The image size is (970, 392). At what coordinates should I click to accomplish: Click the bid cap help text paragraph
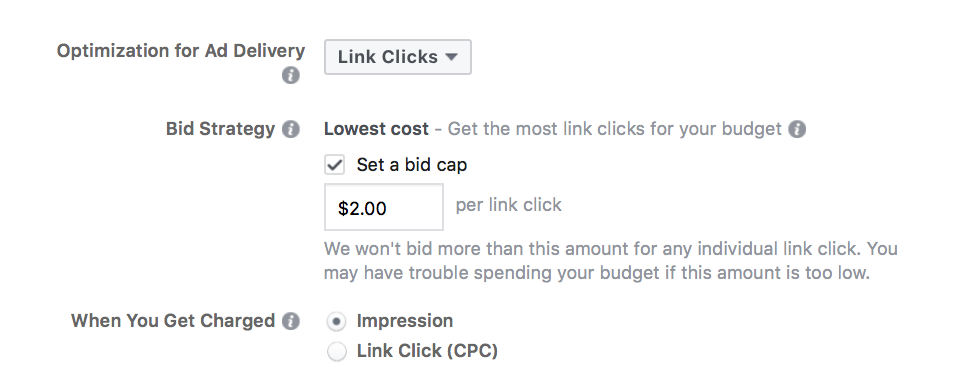[x=611, y=260]
